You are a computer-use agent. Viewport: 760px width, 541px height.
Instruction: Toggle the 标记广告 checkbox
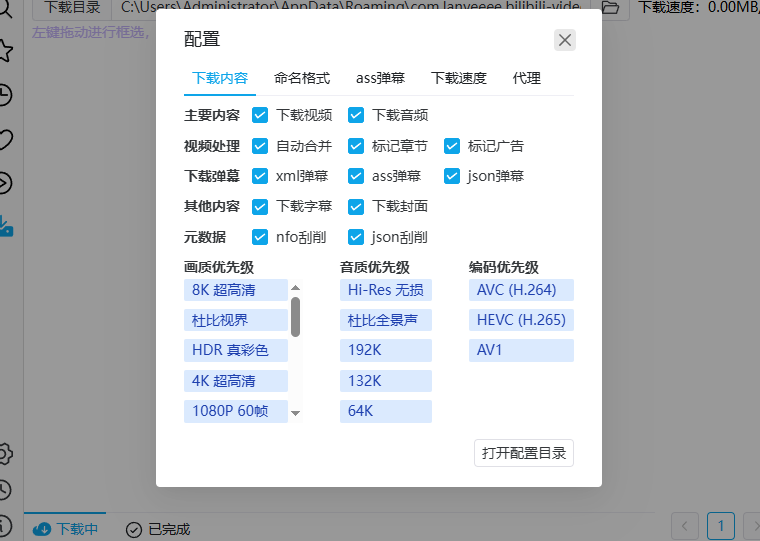[x=452, y=146]
